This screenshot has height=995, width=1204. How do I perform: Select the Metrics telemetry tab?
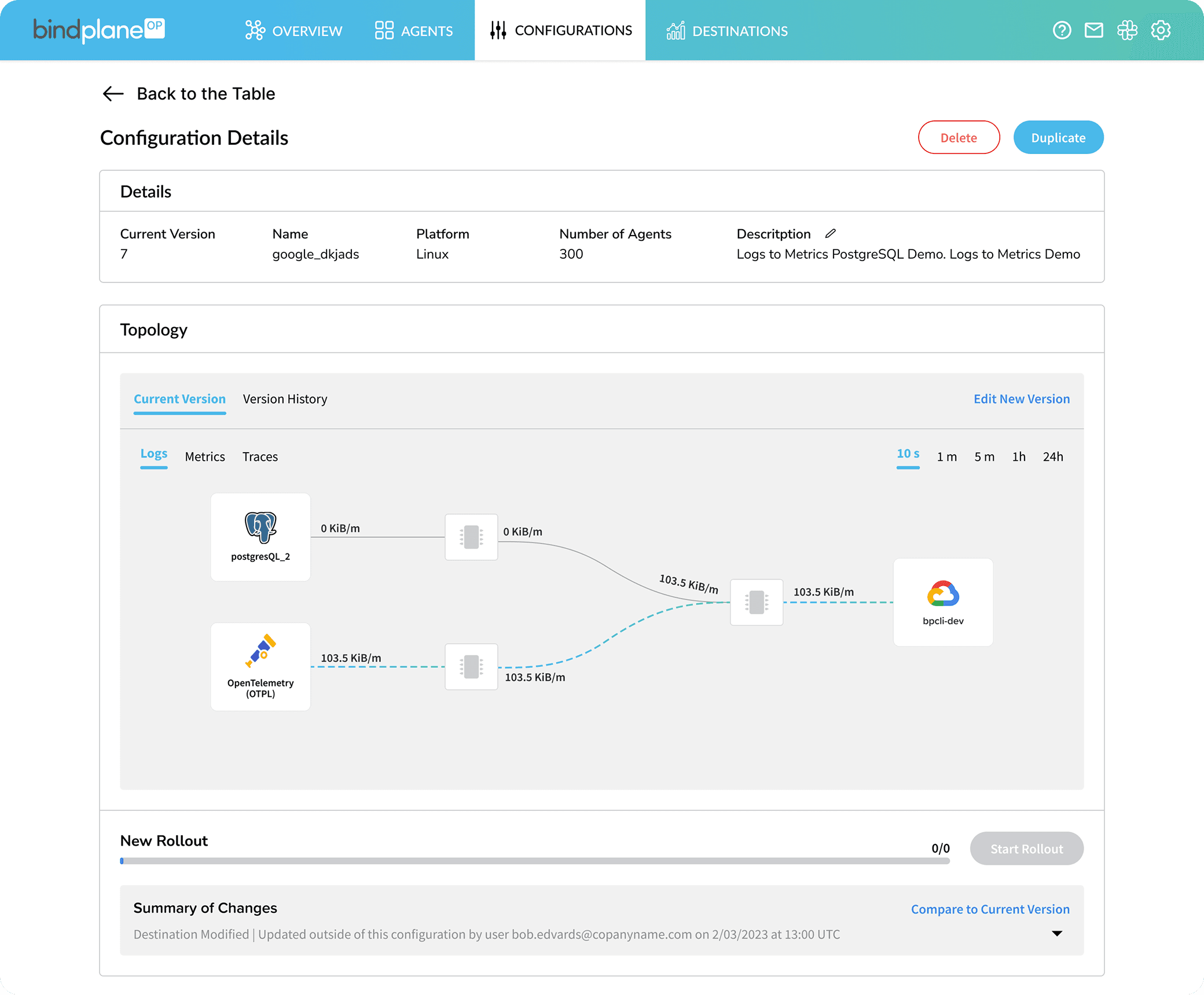point(205,457)
